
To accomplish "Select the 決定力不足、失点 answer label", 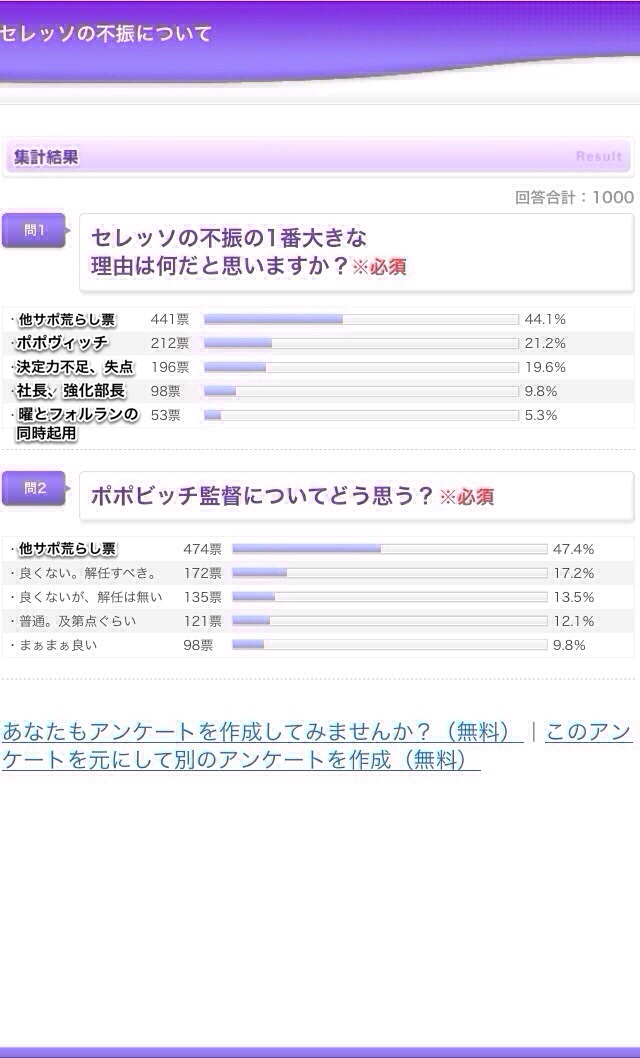I will coord(74,368).
